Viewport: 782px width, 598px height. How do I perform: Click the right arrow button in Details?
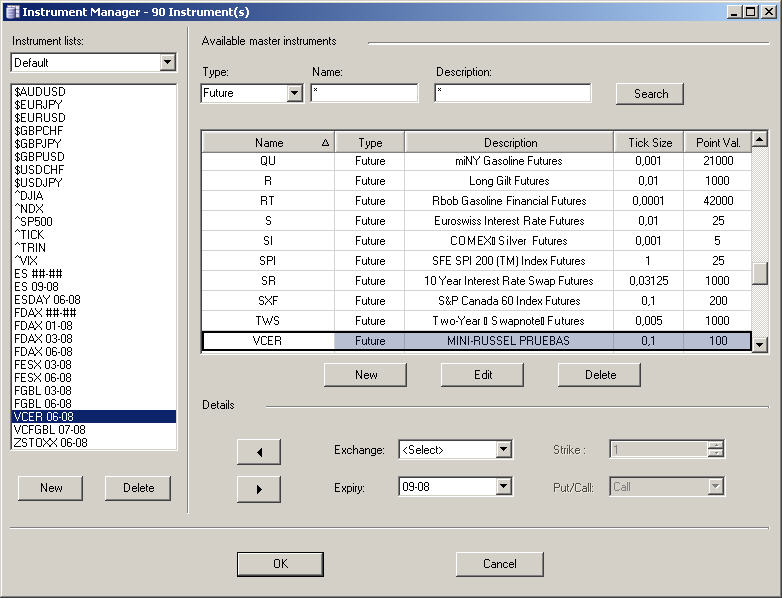258,489
